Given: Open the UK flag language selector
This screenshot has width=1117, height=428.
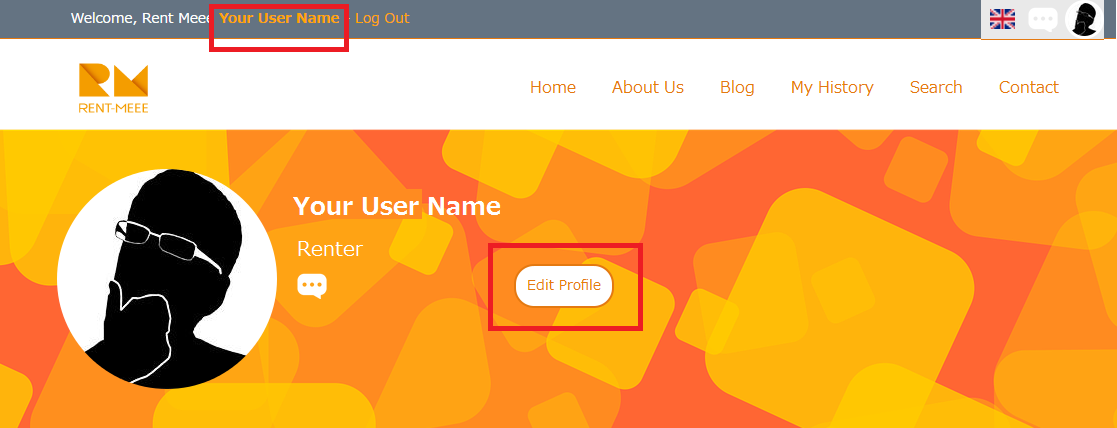Looking at the screenshot, I should click(x=1002, y=19).
